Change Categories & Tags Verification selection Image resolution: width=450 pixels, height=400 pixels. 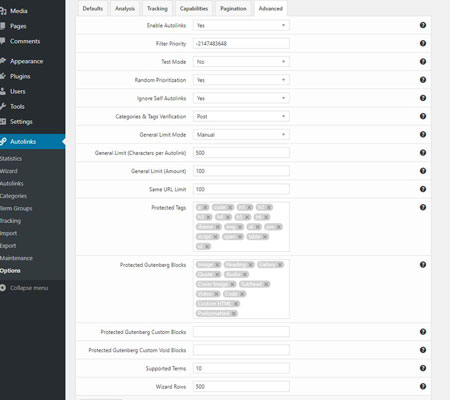(x=241, y=116)
